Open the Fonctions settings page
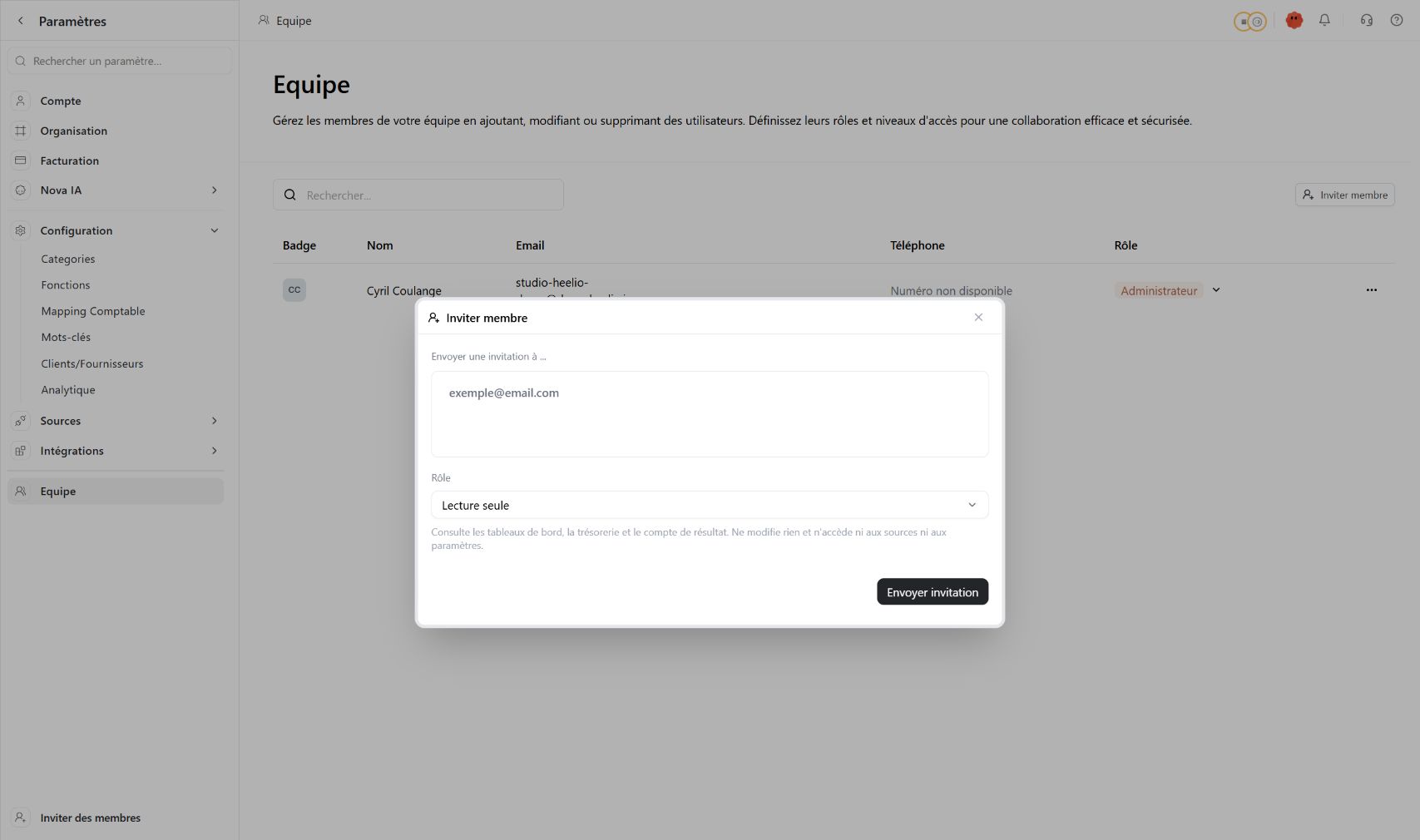This screenshot has height=840, width=1420. tap(66, 285)
